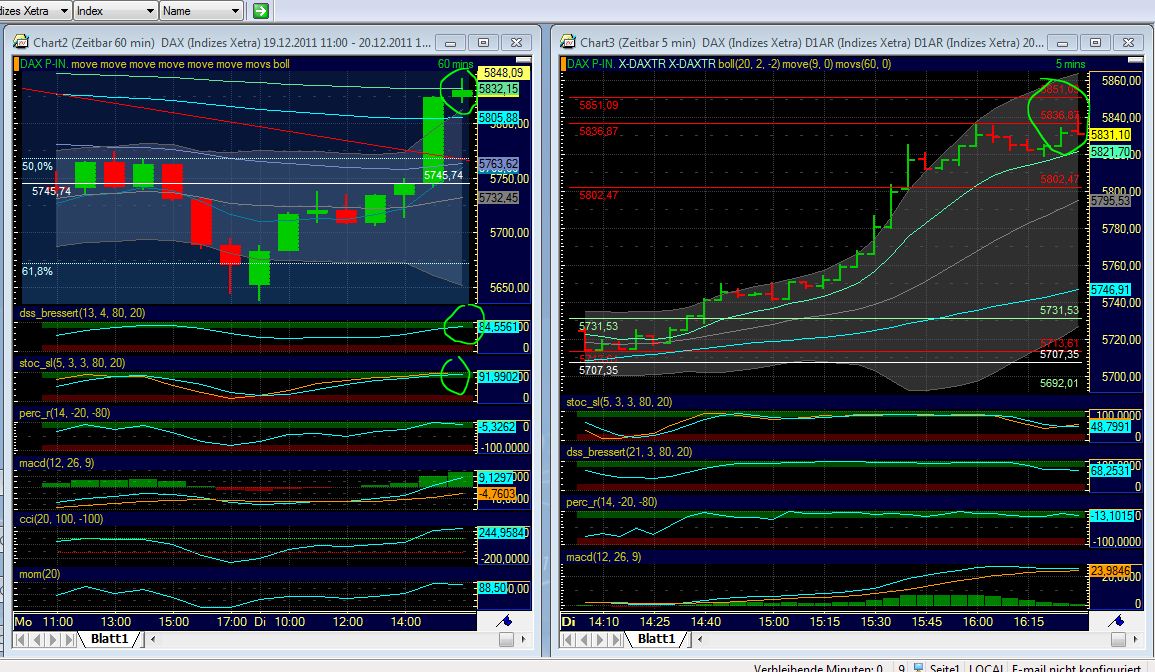The image size is (1155, 672).
Task: Click the candlestick chart icon in Chart3 title bar
Action: coord(565,41)
